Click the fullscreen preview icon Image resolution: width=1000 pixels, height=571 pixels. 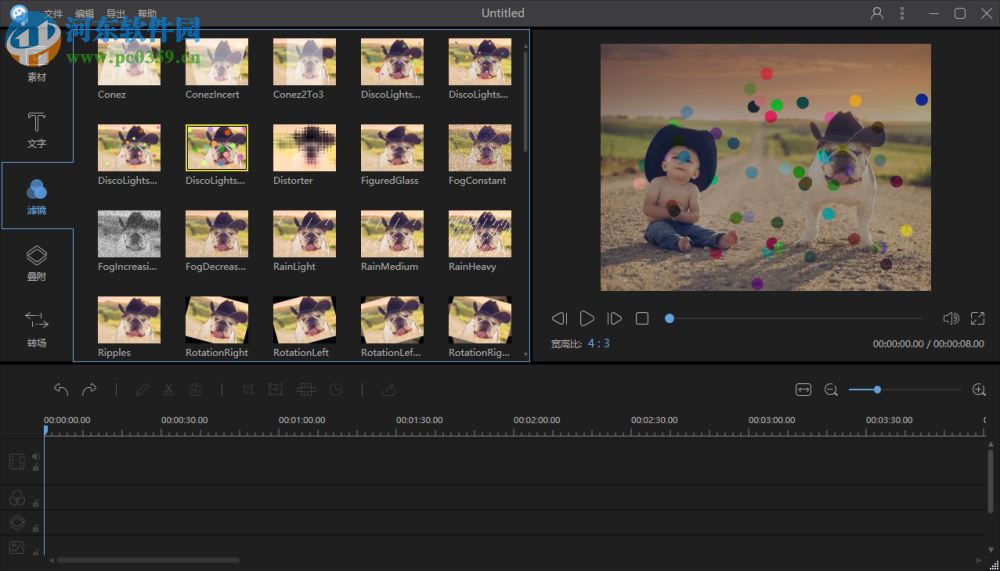click(978, 319)
